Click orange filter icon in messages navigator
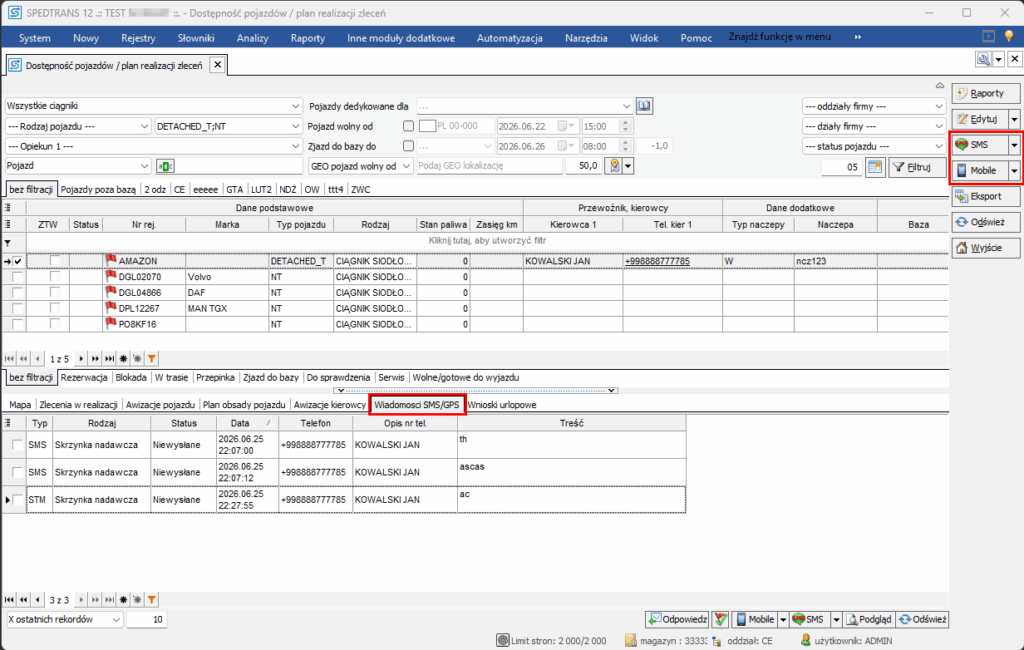 [x=152, y=600]
